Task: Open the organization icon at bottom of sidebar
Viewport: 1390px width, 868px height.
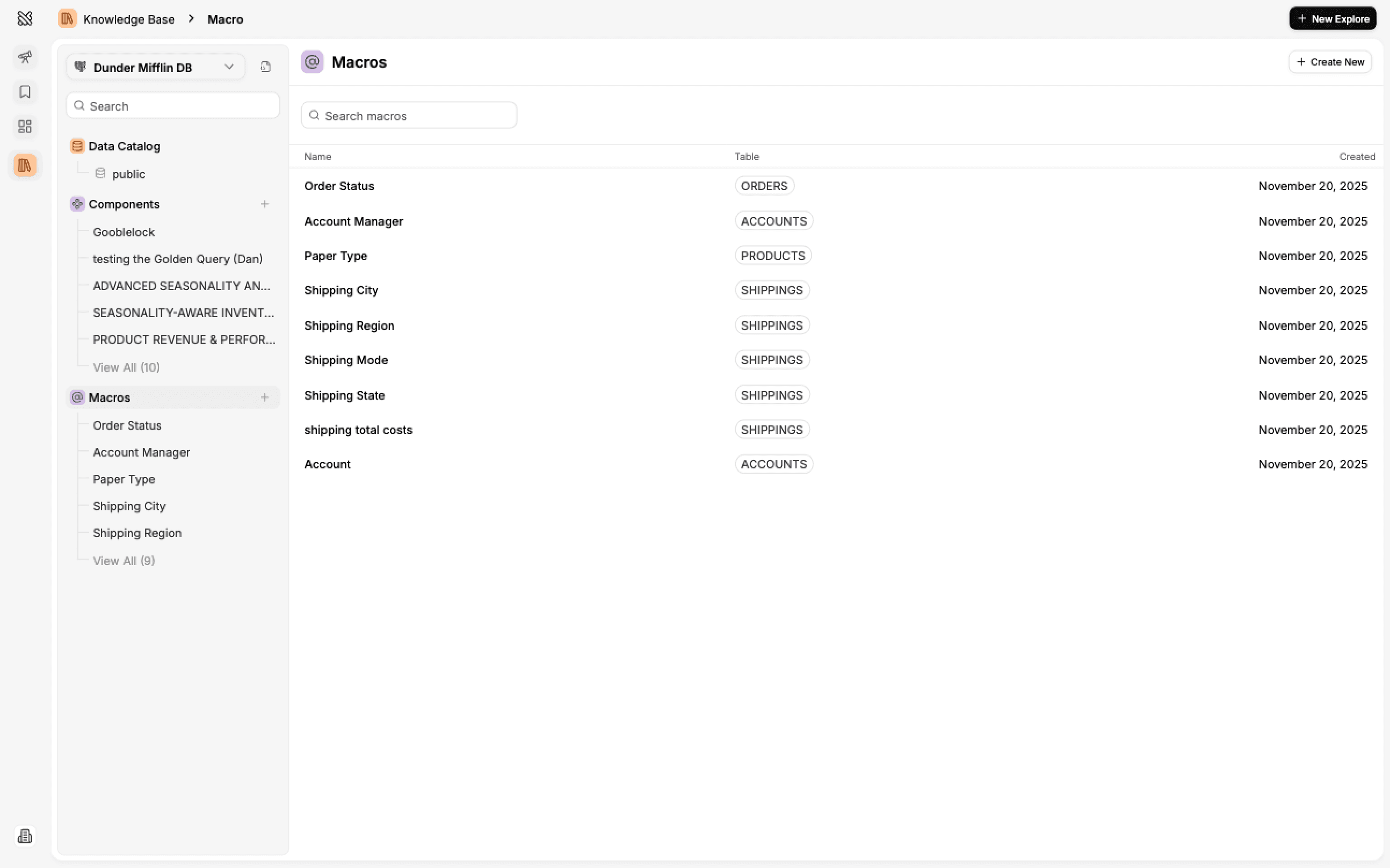Action: (25, 836)
